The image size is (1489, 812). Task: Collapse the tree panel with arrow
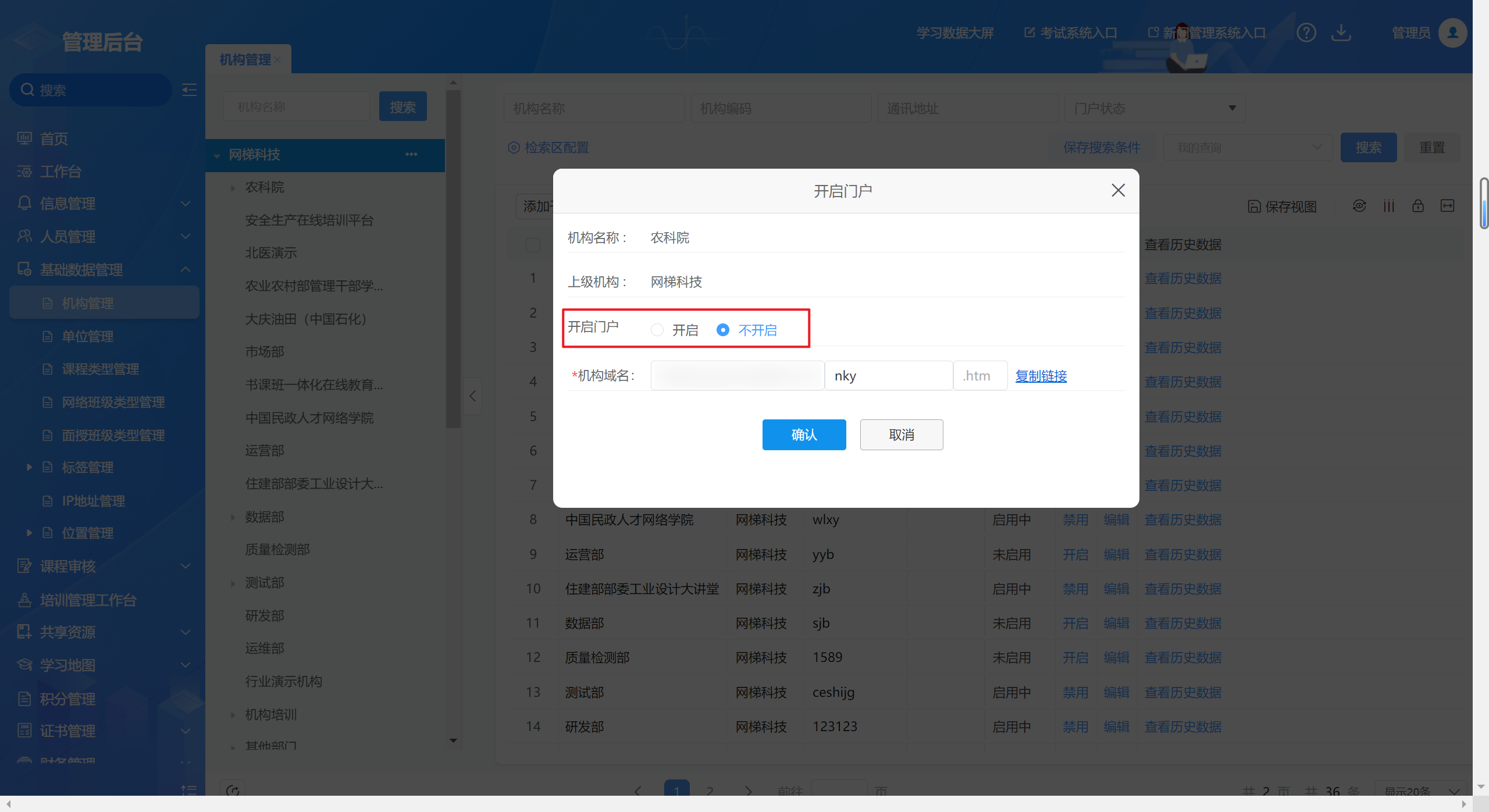coord(472,396)
